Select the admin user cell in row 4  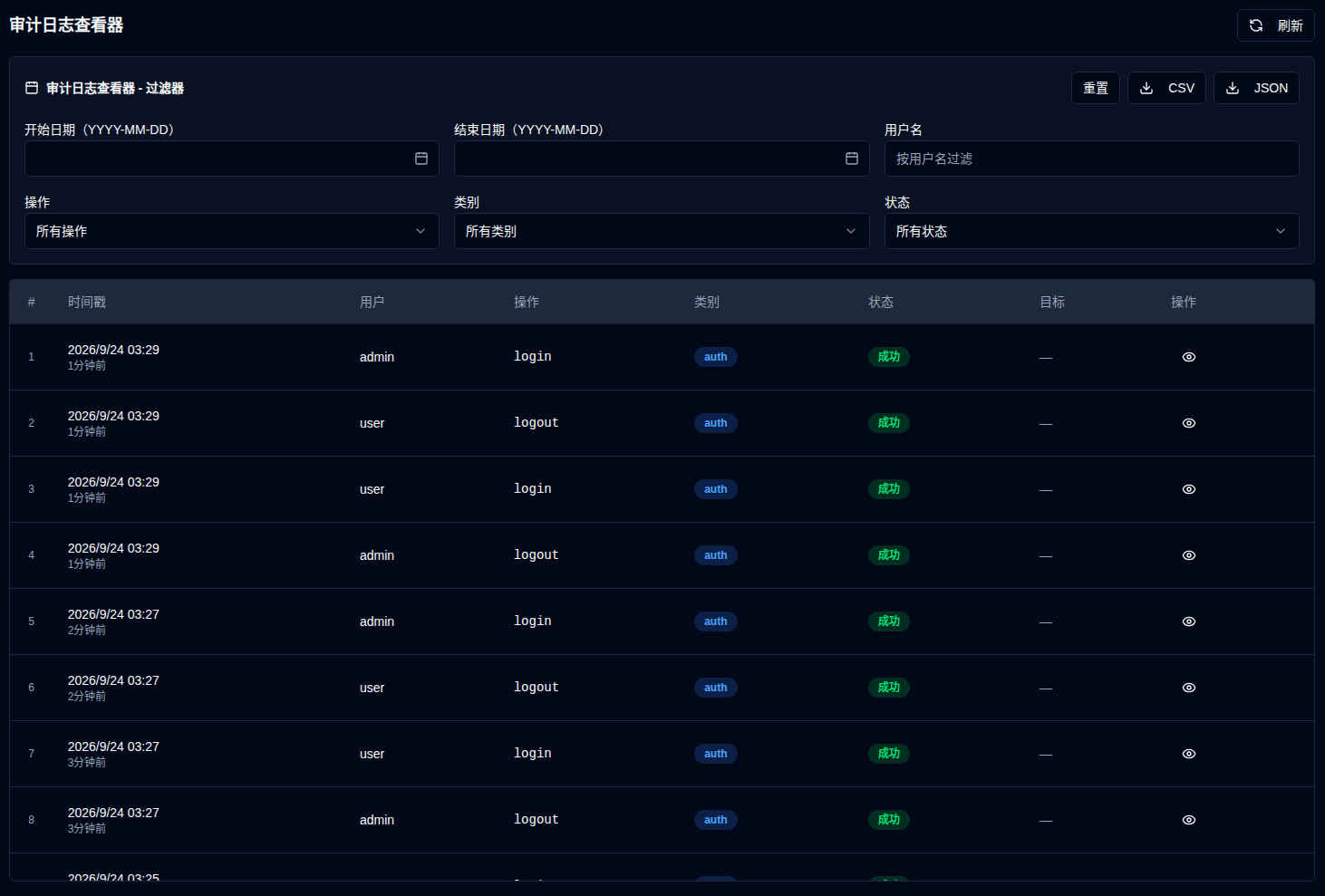(x=377, y=555)
